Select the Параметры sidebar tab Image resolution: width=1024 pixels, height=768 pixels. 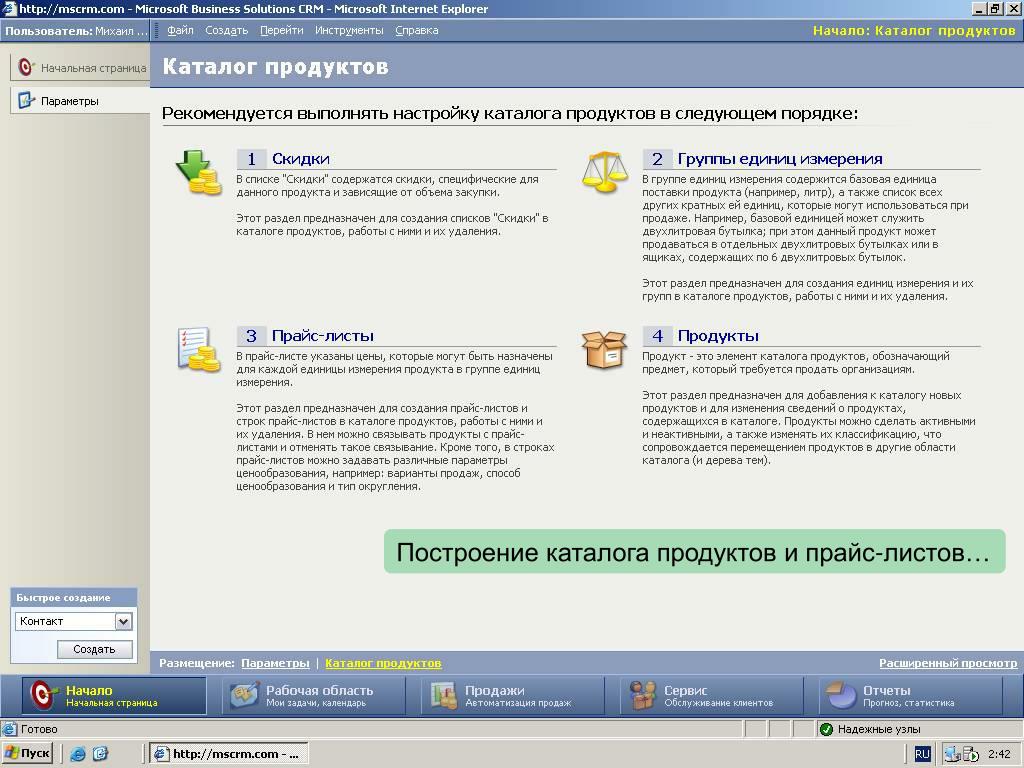click(x=80, y=101)
